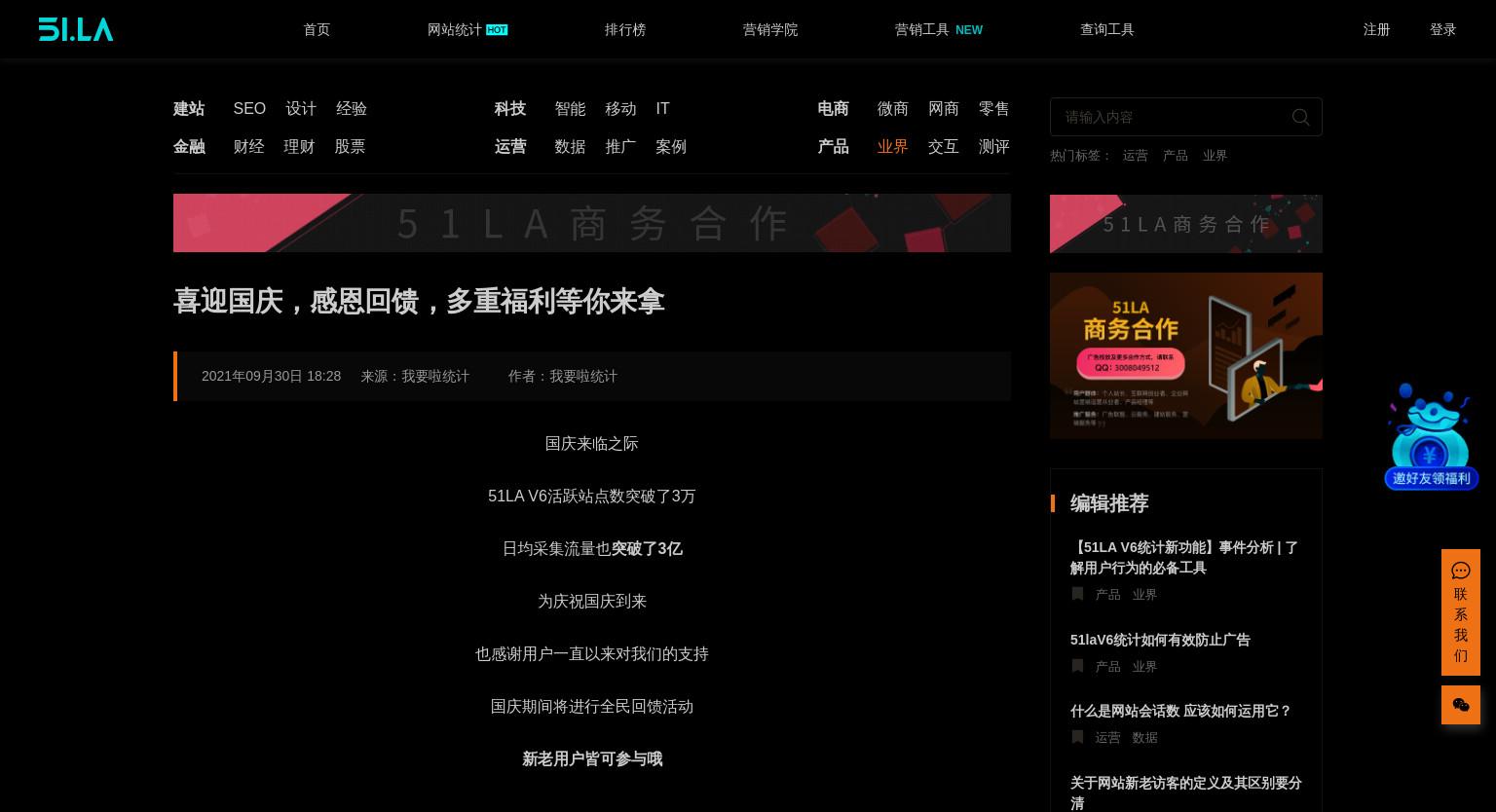The width and height of the screenshot is (1496, 812).
Task: Open the IT category
Action: click(662, 108)
